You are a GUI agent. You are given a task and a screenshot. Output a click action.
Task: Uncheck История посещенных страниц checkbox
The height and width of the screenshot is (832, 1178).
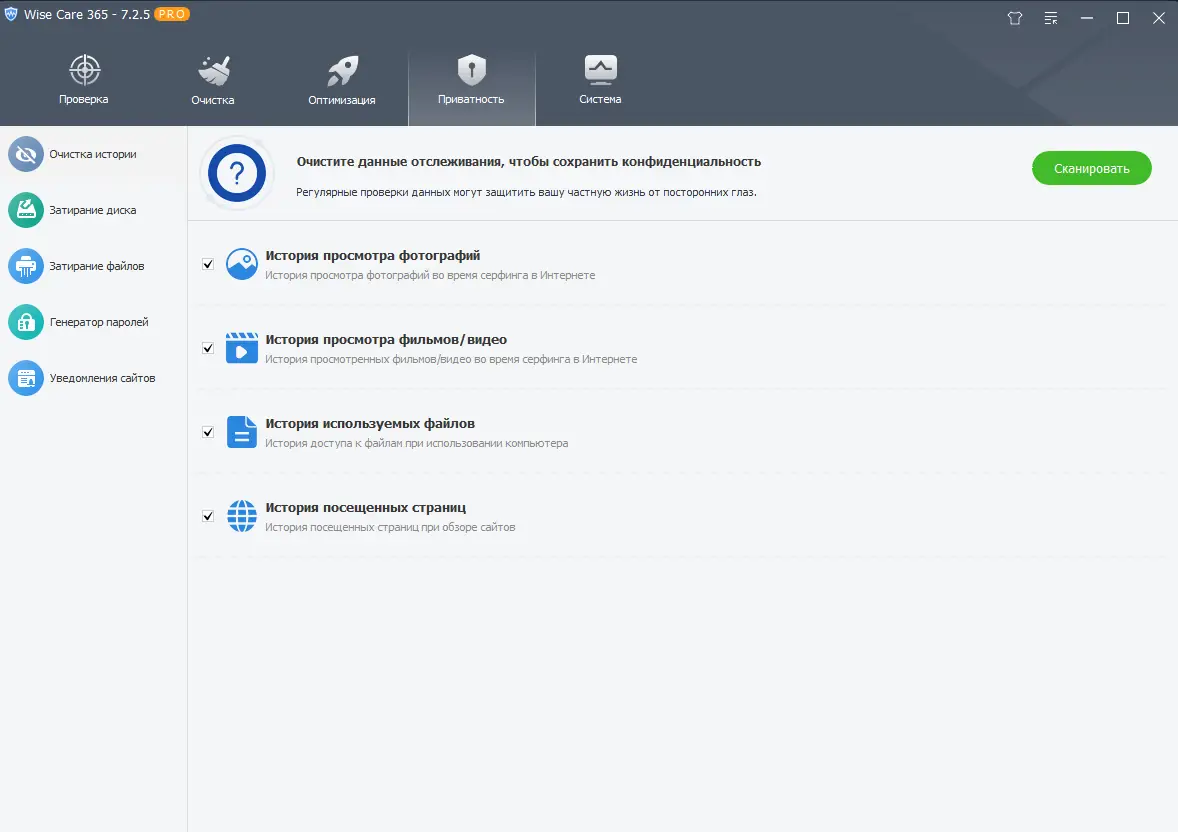[208, 516]
